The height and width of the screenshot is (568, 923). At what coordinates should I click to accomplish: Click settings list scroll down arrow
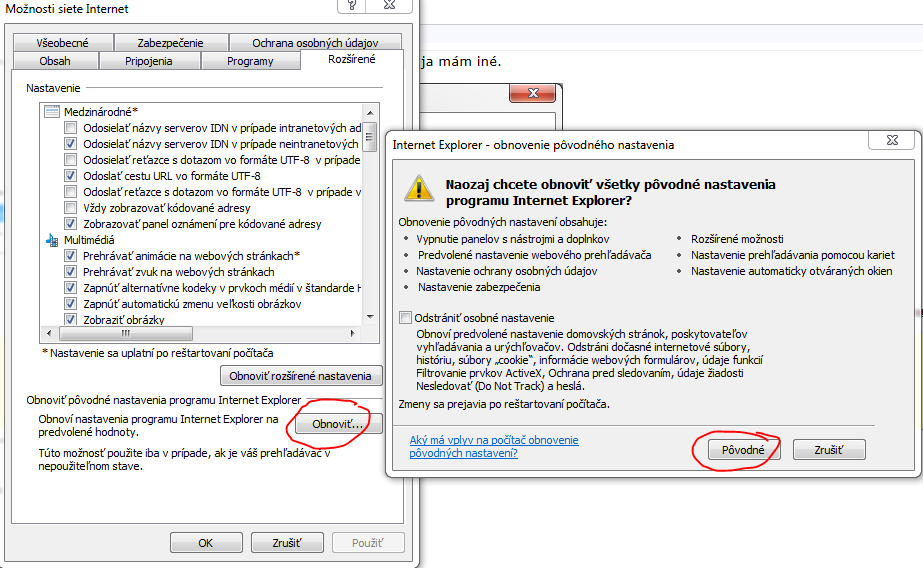point(370,317)
